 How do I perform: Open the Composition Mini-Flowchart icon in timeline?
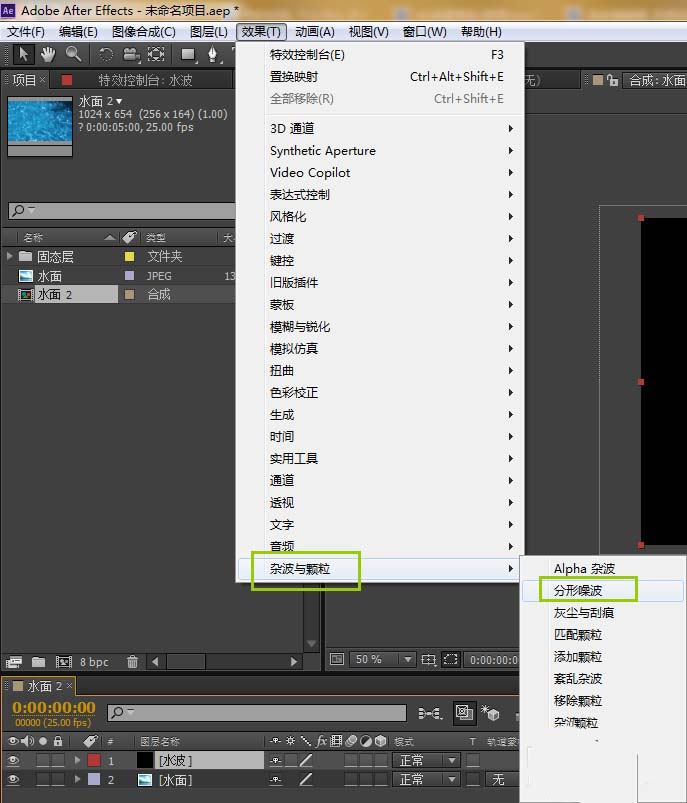(x=430, y=713)
